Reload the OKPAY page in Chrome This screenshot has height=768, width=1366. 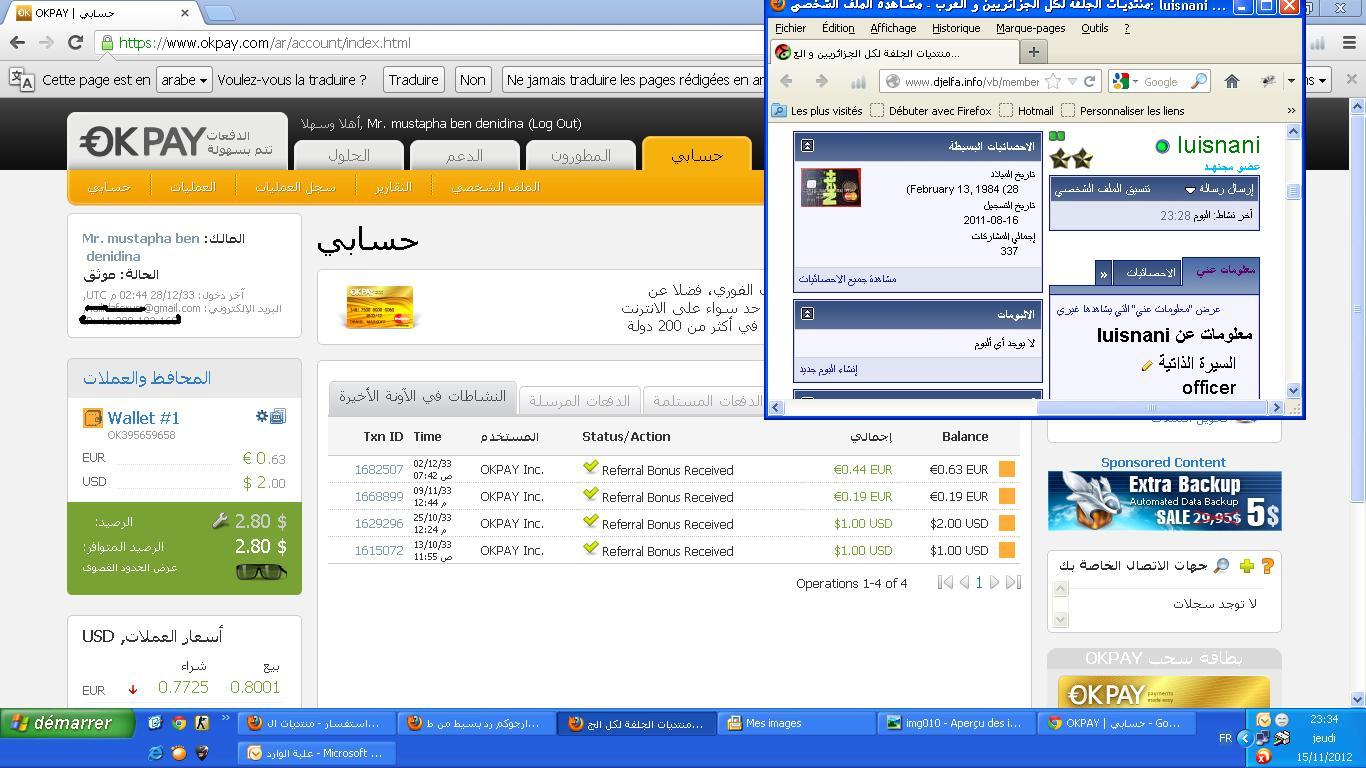[x=75, y=43]
